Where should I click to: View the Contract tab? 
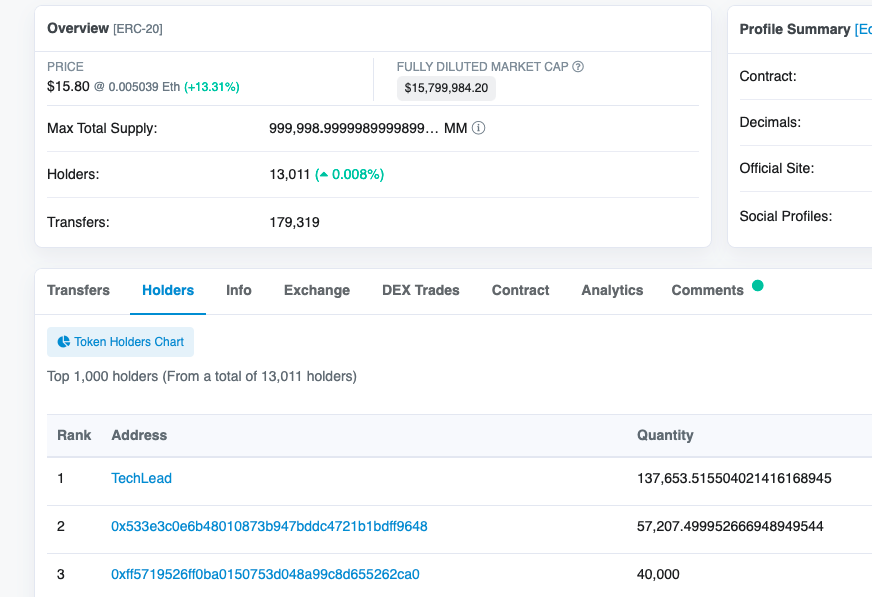[520, 290]
